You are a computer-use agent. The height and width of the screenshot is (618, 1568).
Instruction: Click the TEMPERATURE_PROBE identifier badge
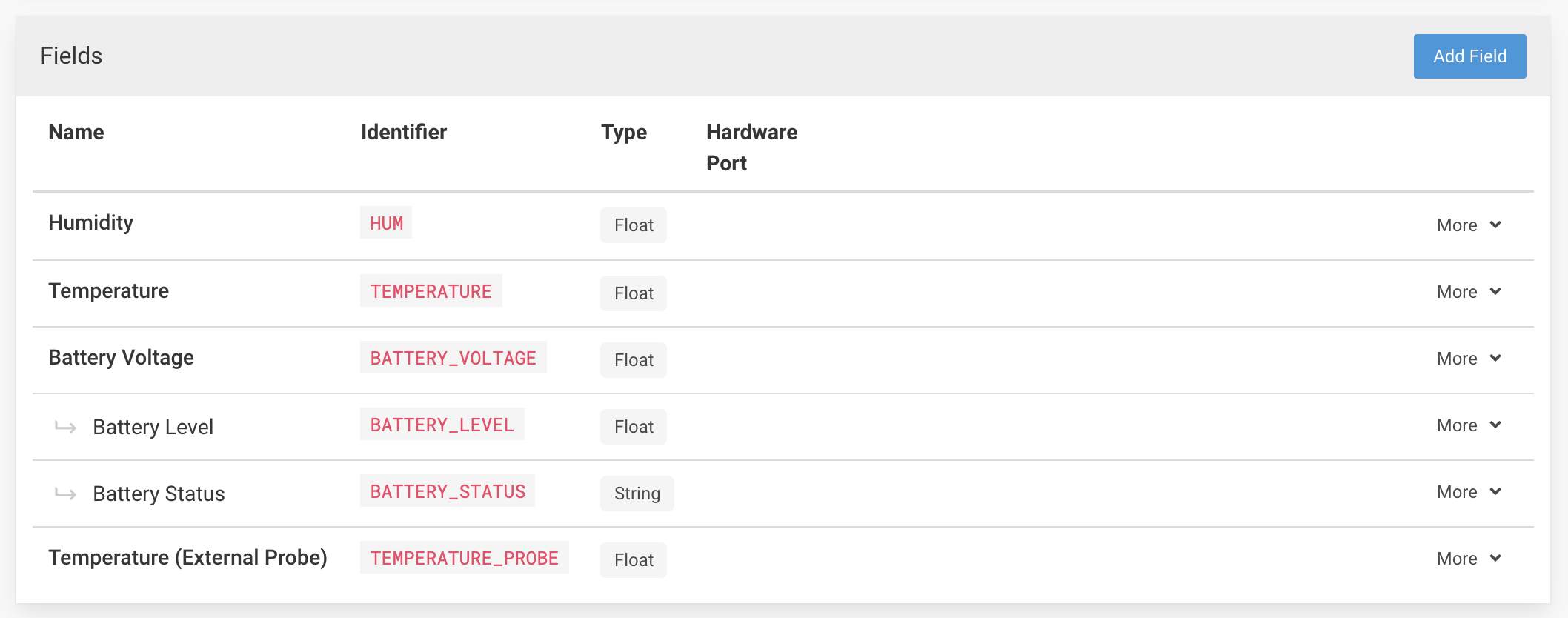point(465,557)
